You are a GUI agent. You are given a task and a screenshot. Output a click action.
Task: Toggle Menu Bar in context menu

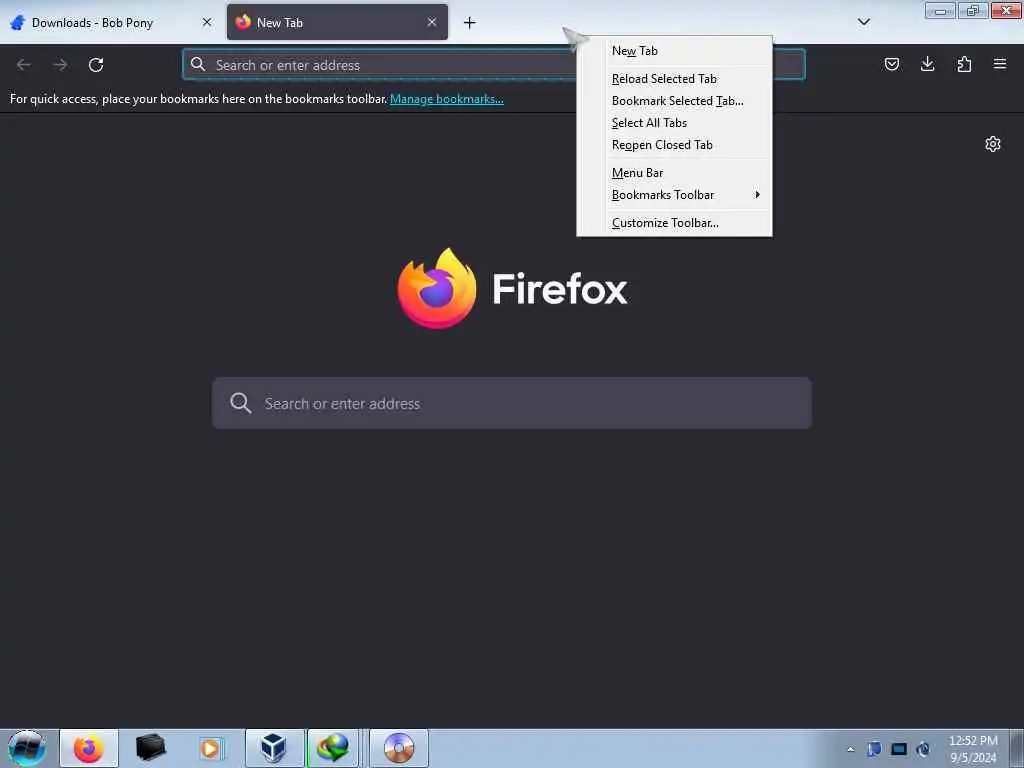pos(674,173)
